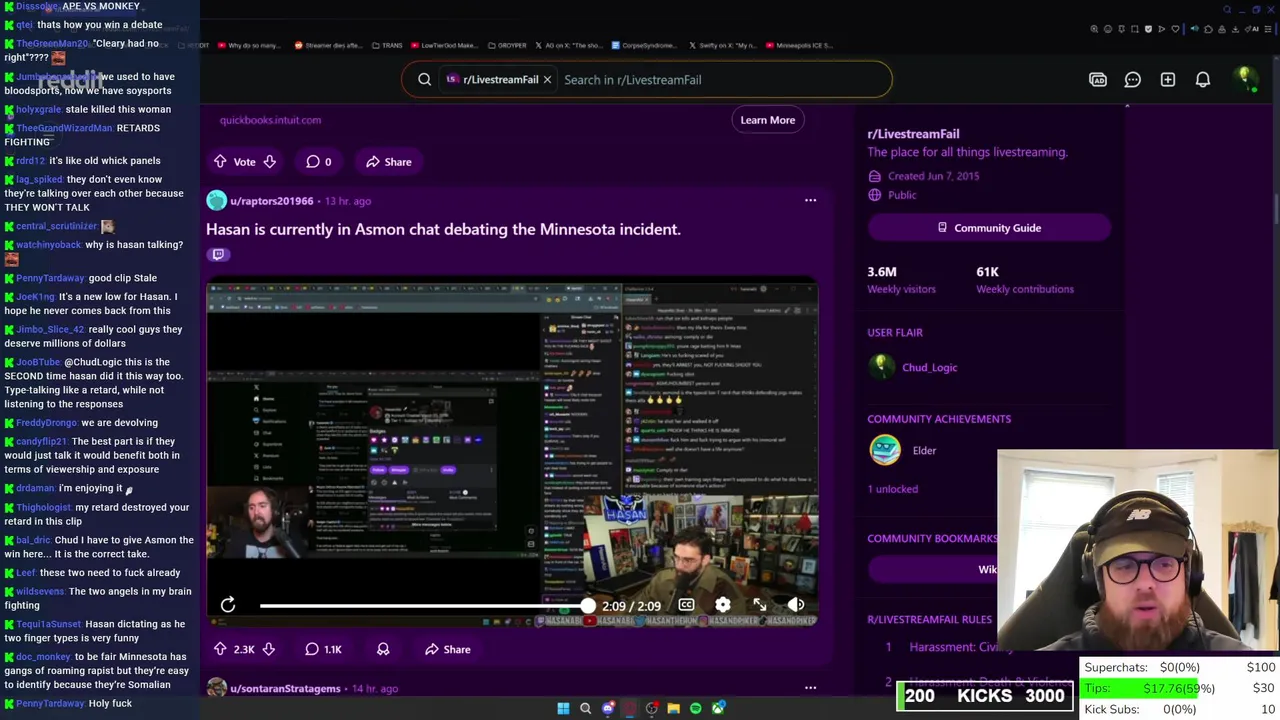Viewport: 1280px width, 720px height.
Task: Mute the video volume speaker icon
Action: click(x=796, y=605)
